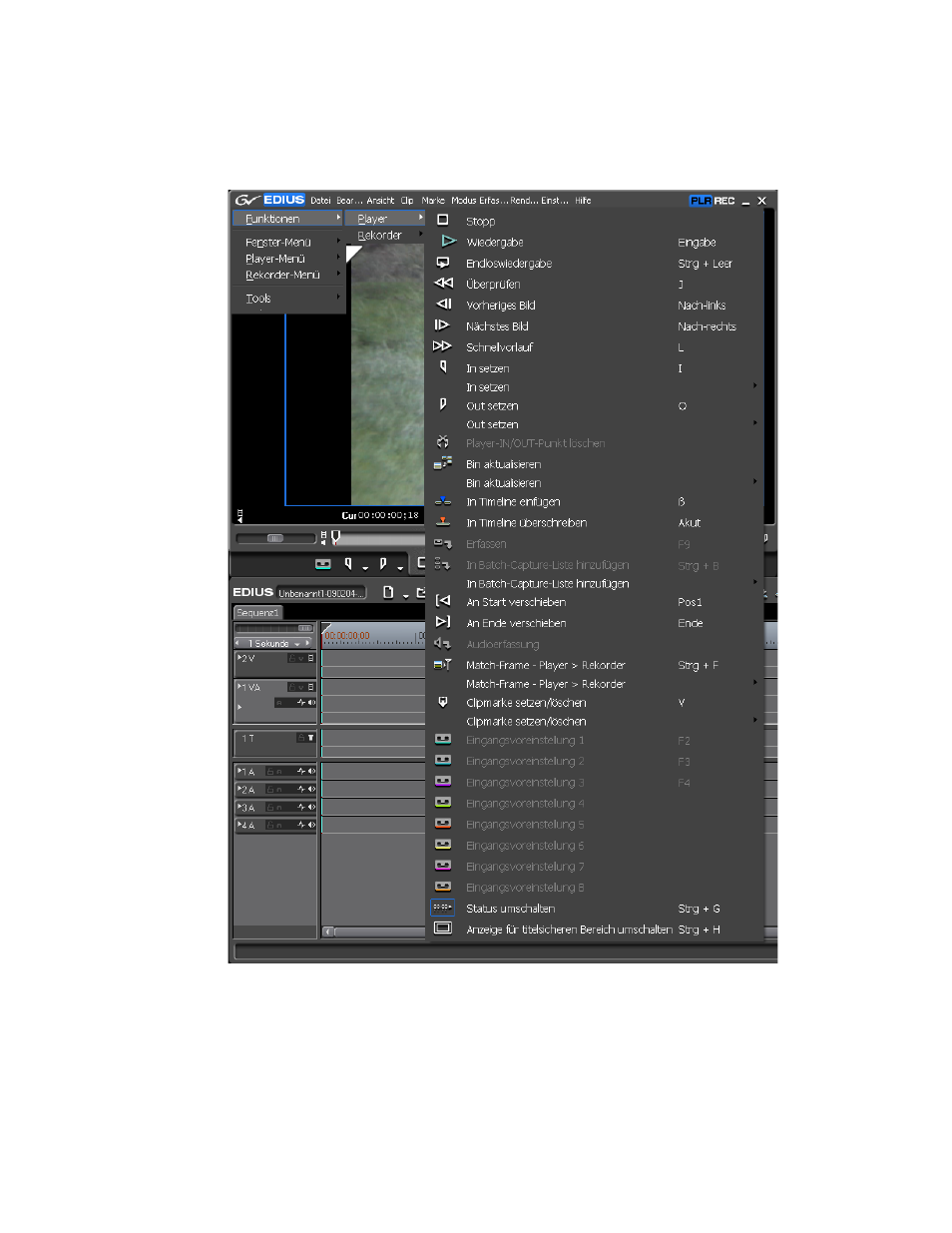952x1233 pixels.
Task: Click the An Start verschieben icon
Action: click(x=443, y=601)
